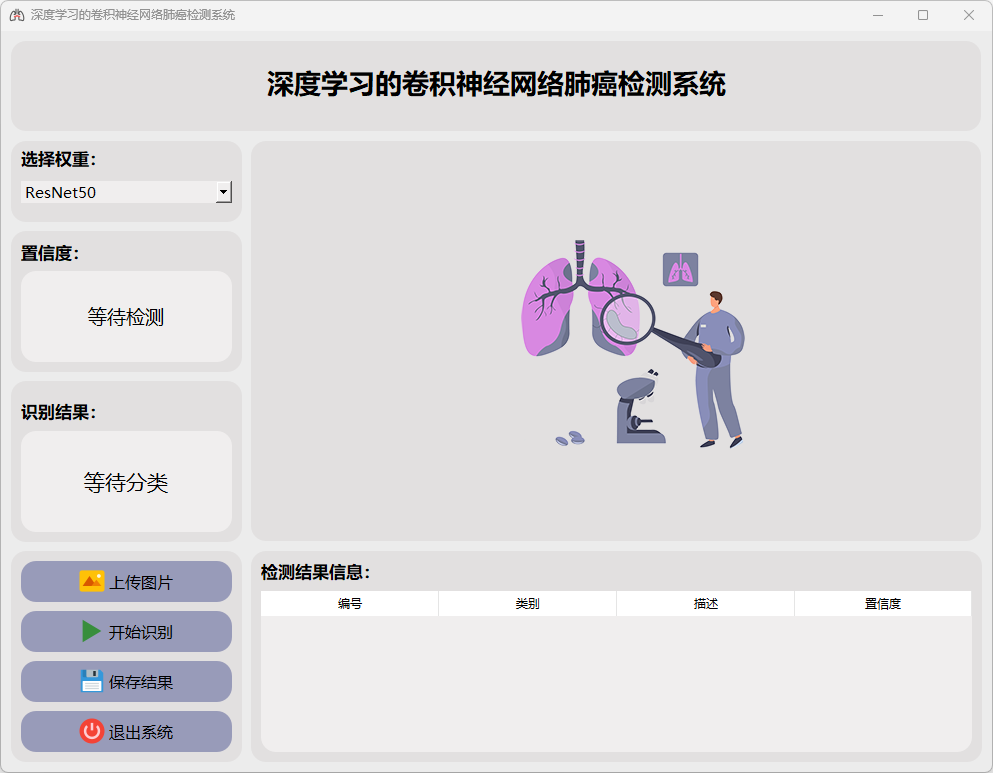Click the 等待分类 result display box
The image size is (993, 773).
[126, 482]
